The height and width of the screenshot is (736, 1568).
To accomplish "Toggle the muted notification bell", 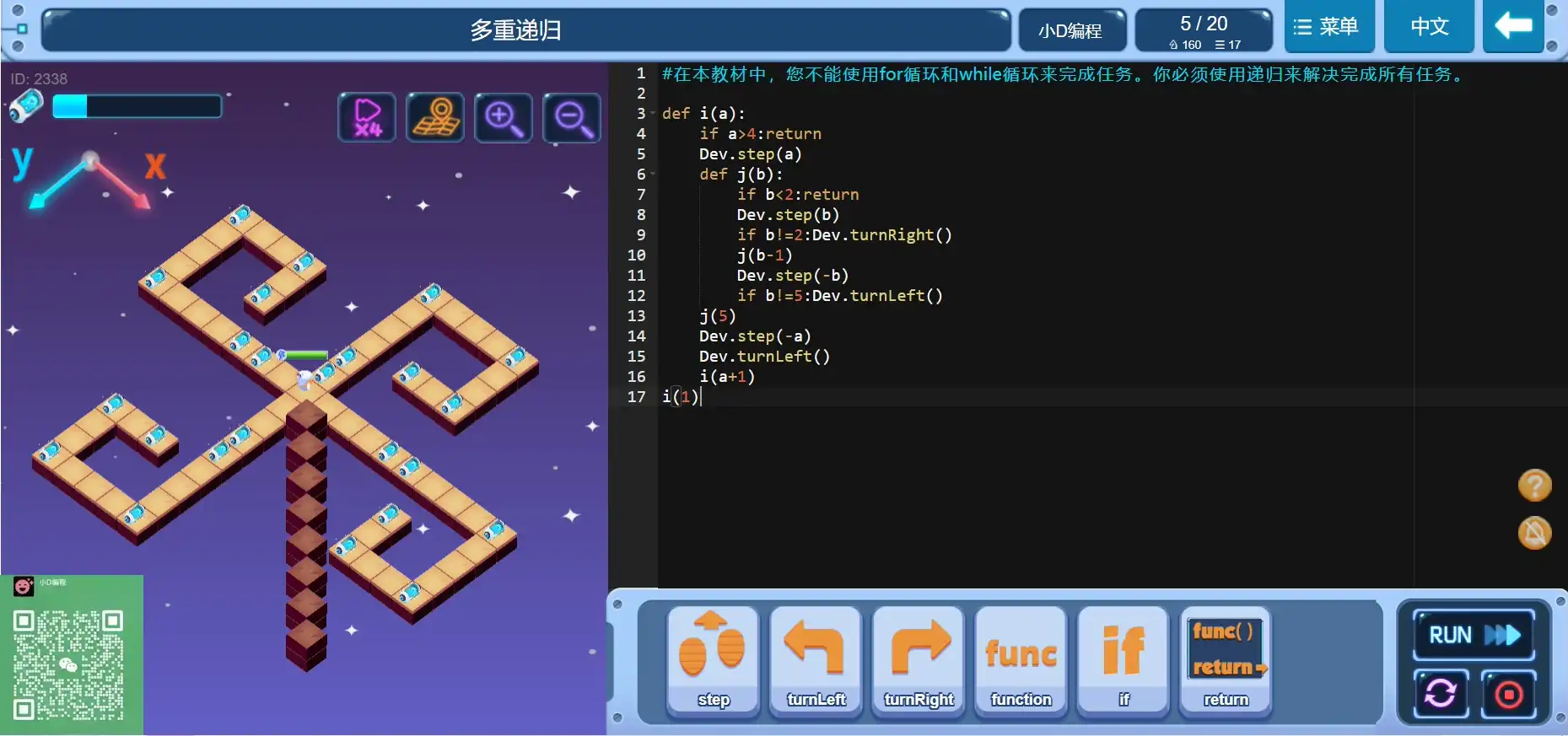I will 1534,533.
